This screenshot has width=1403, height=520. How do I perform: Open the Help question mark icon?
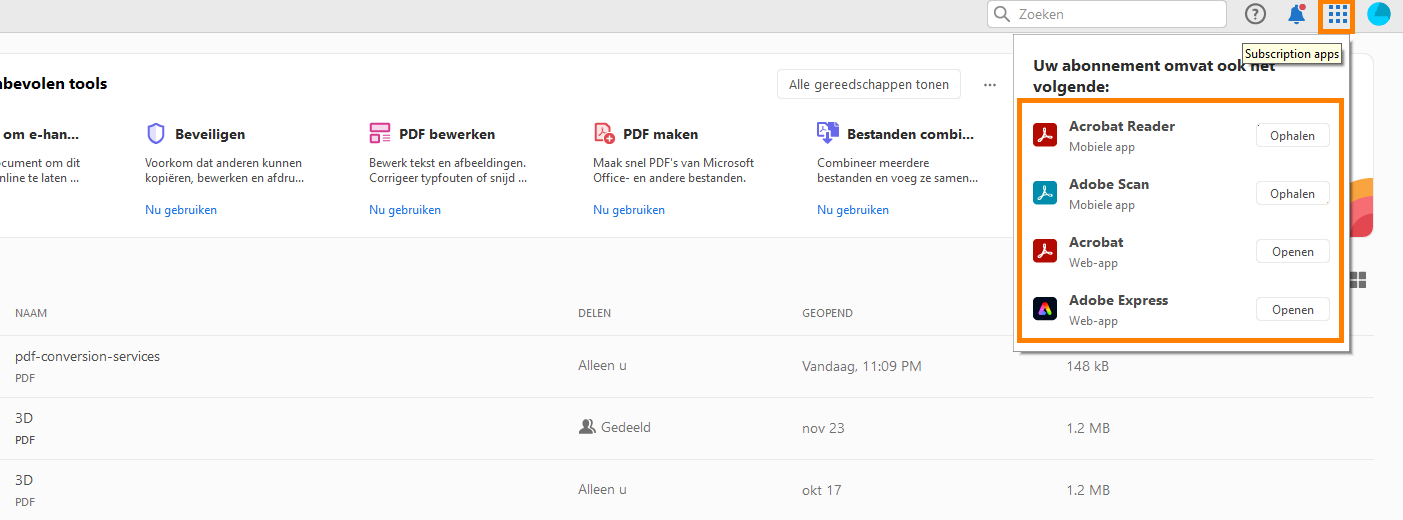[1255, 14]
